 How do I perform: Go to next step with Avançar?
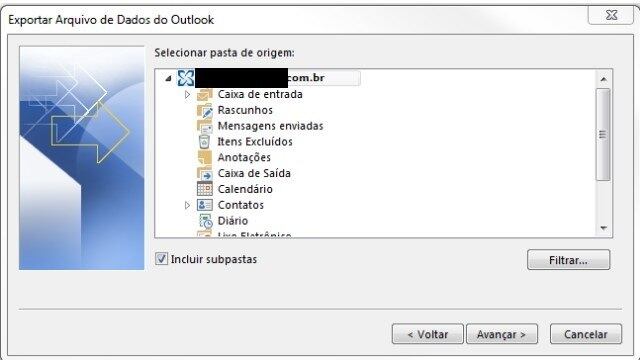tap(502, 334)
